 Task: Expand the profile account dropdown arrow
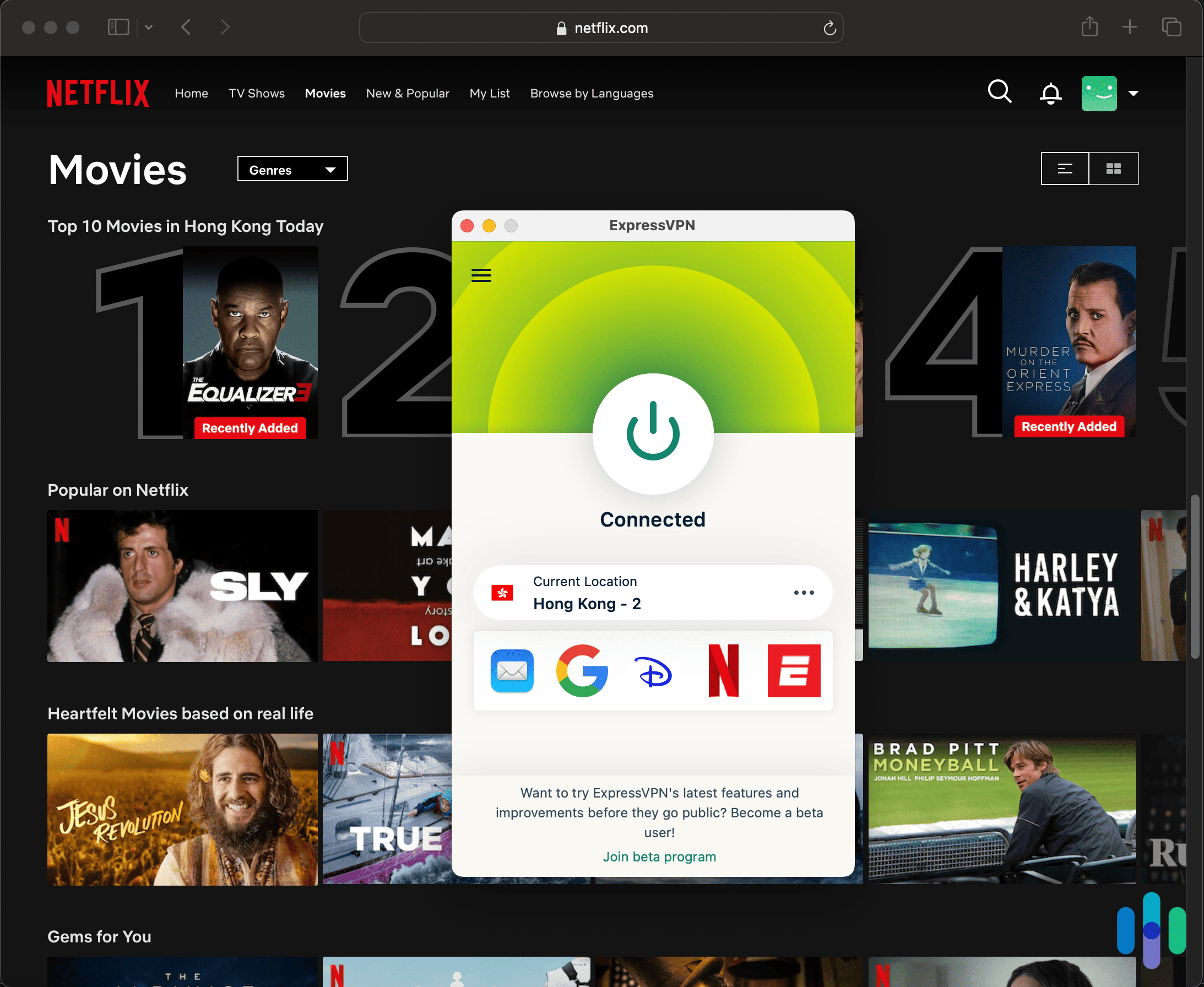(1133, 94)
